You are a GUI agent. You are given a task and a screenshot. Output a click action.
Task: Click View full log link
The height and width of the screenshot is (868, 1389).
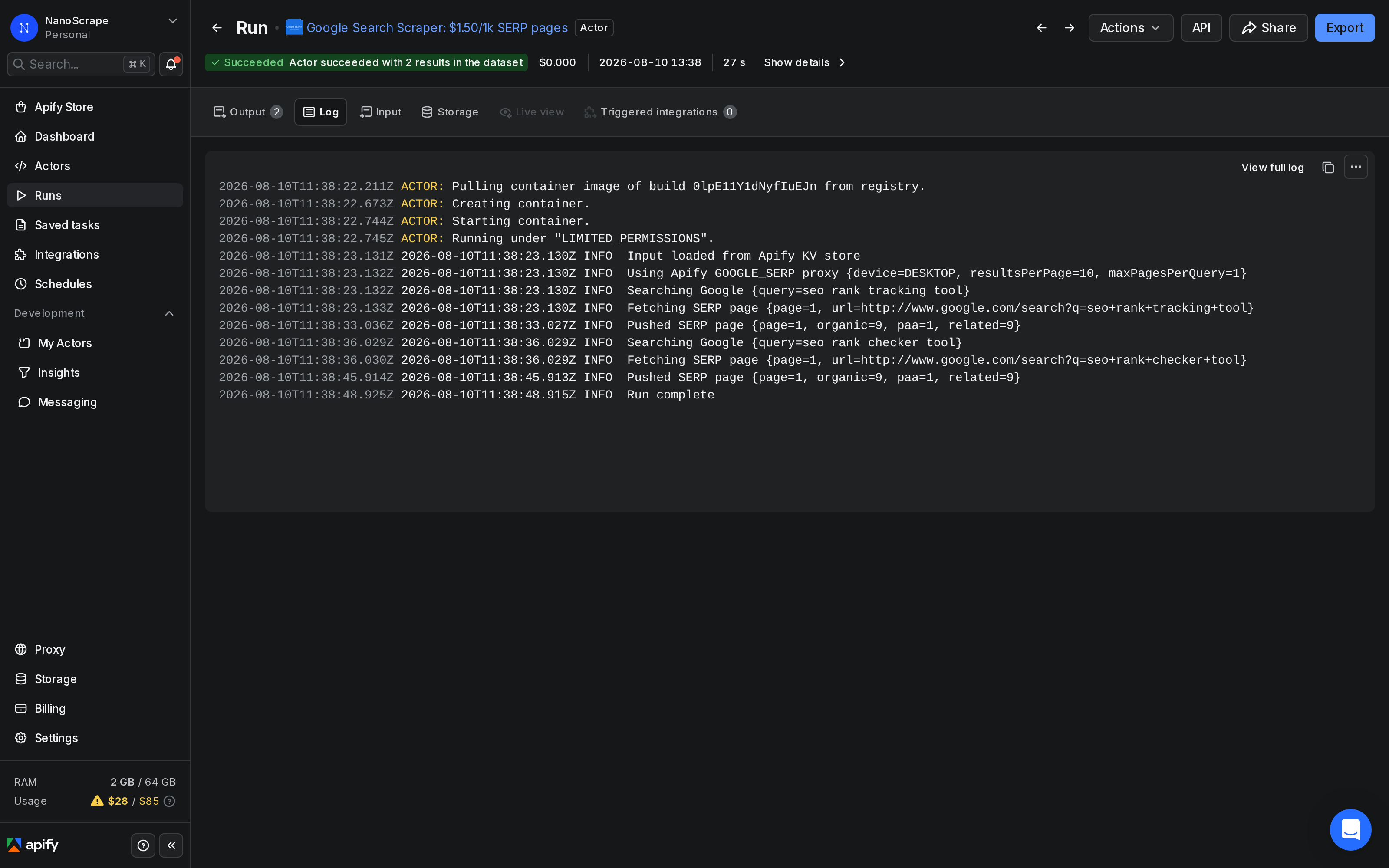point(1273,167)
